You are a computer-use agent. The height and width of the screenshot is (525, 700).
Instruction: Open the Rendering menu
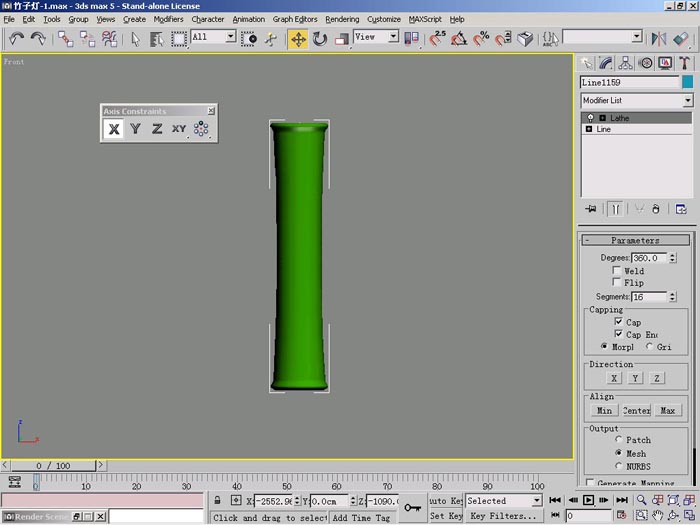point(342,19)
